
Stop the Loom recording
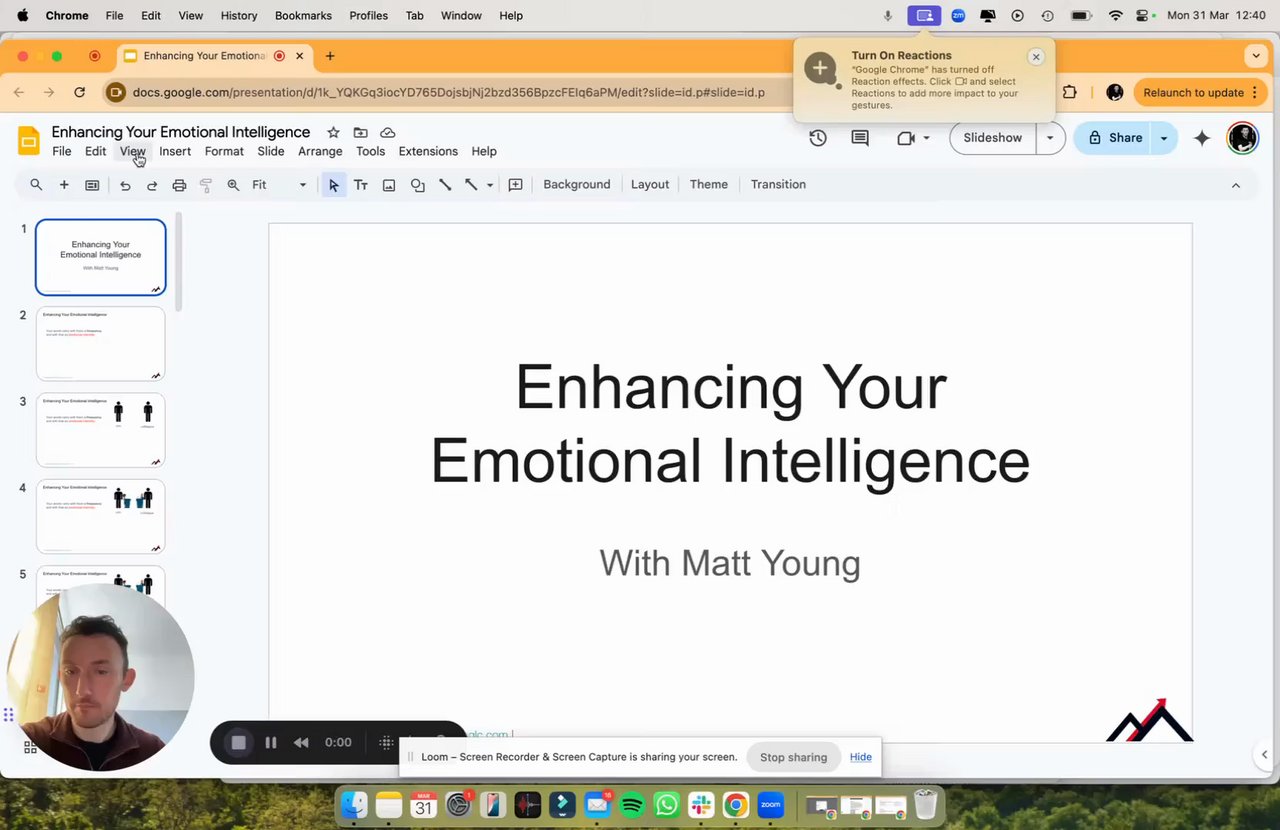click(x=238, y=742)
